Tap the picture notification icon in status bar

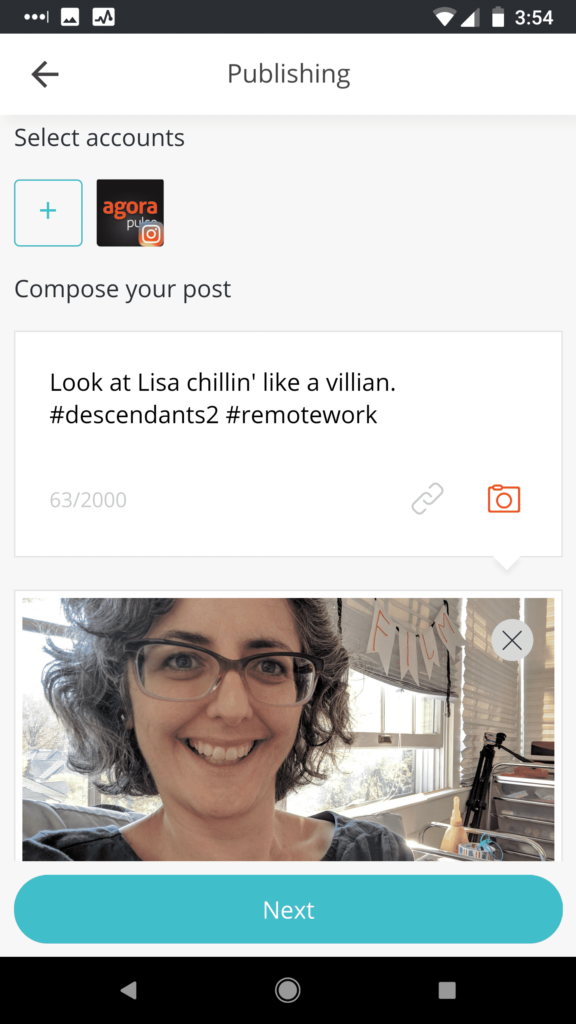[70, 18]
